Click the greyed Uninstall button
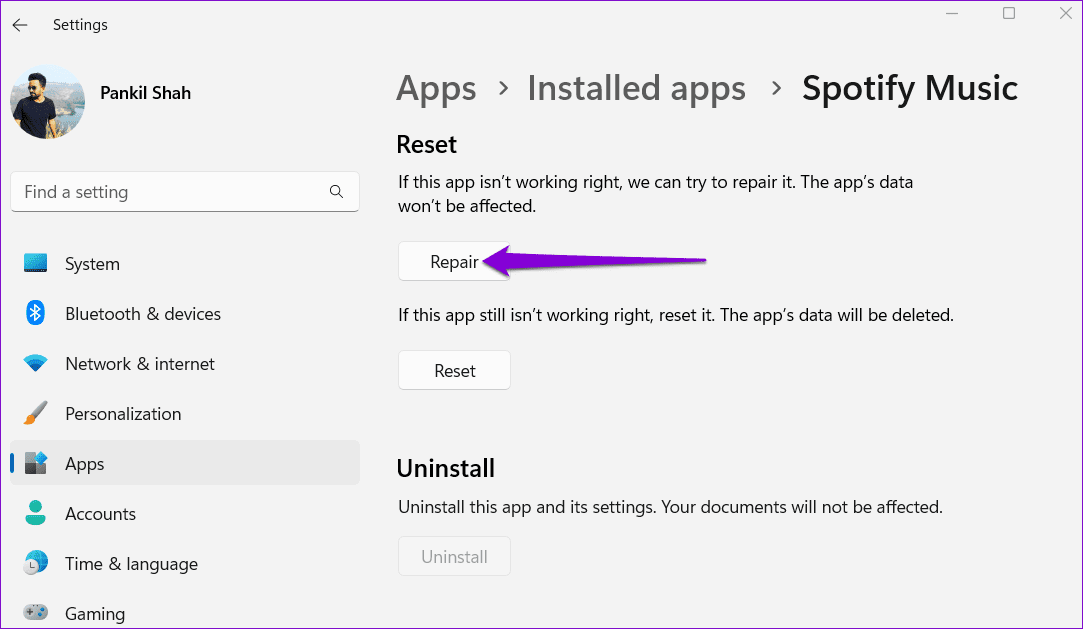 coord(454,556)
